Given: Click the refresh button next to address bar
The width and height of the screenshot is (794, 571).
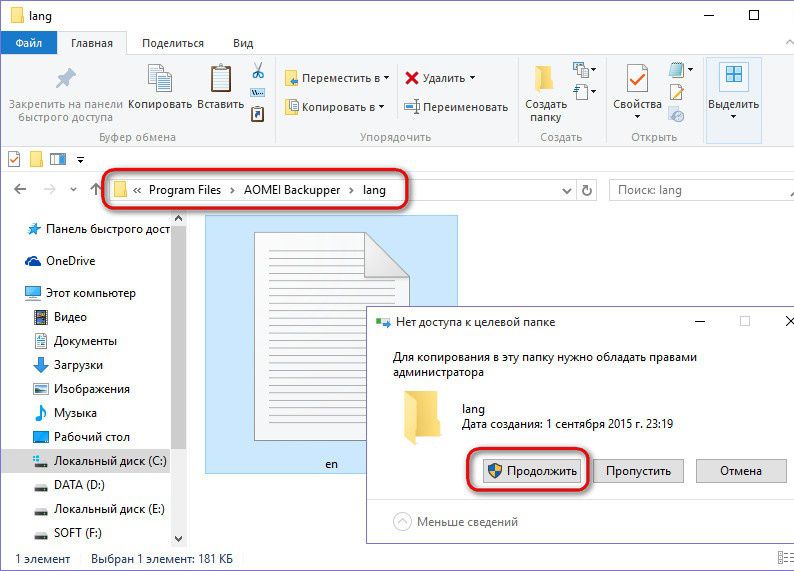Looking at the screenshot, I should pyautogui.click(x=587, y=189).
